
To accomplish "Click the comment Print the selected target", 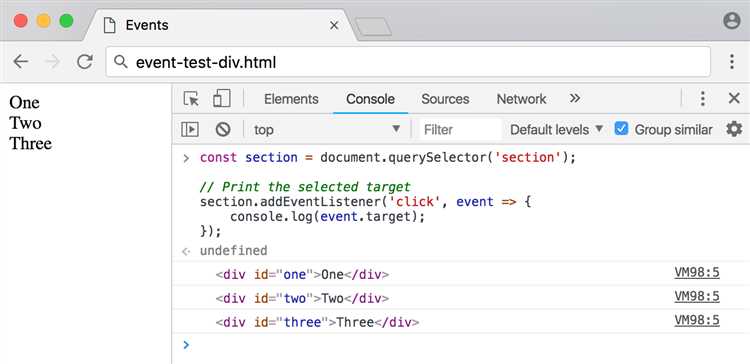I will click(x=305, y=187).
